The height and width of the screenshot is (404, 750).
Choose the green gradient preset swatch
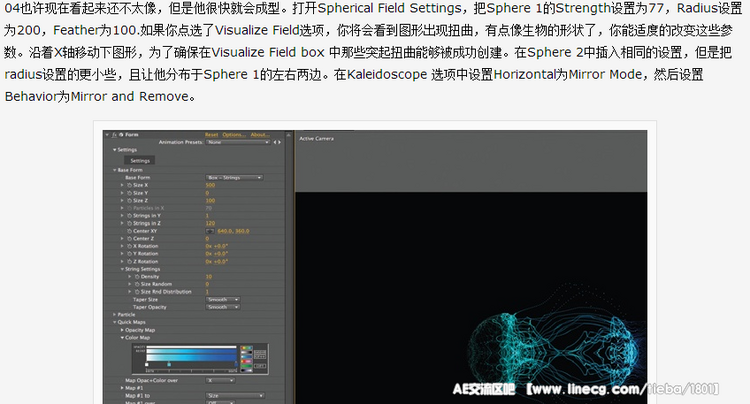pyautogui.click(x=247, y=366)
